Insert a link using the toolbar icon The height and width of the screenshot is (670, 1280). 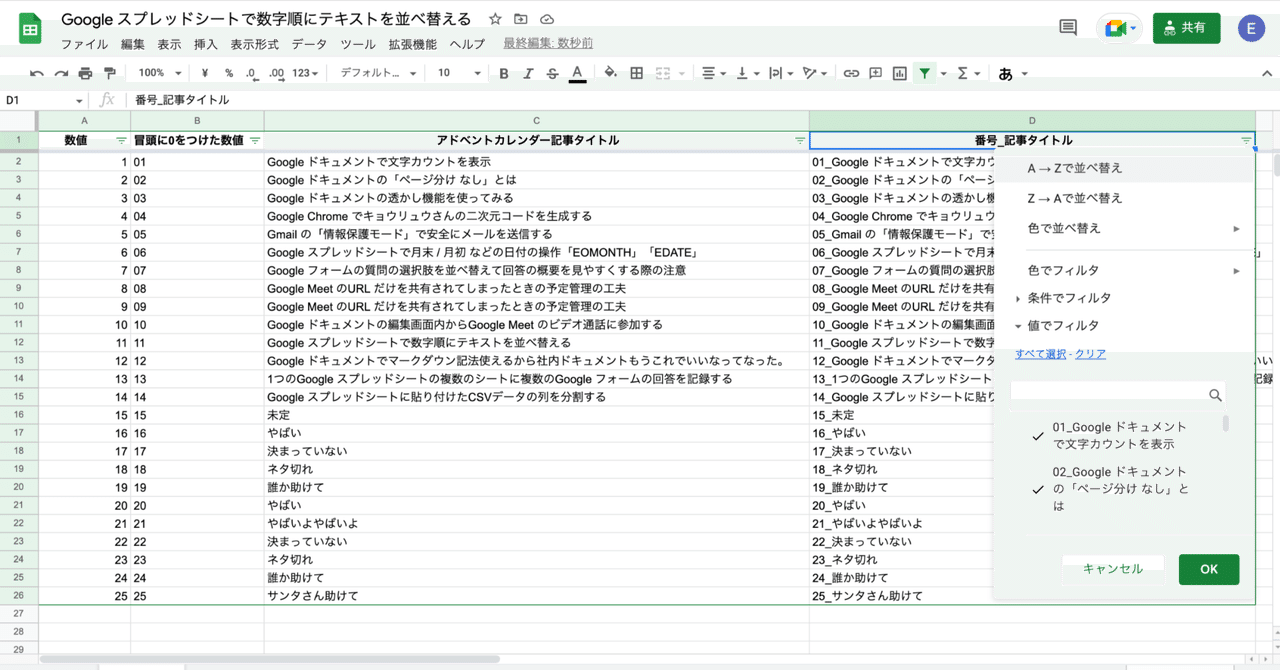(849, 73)
